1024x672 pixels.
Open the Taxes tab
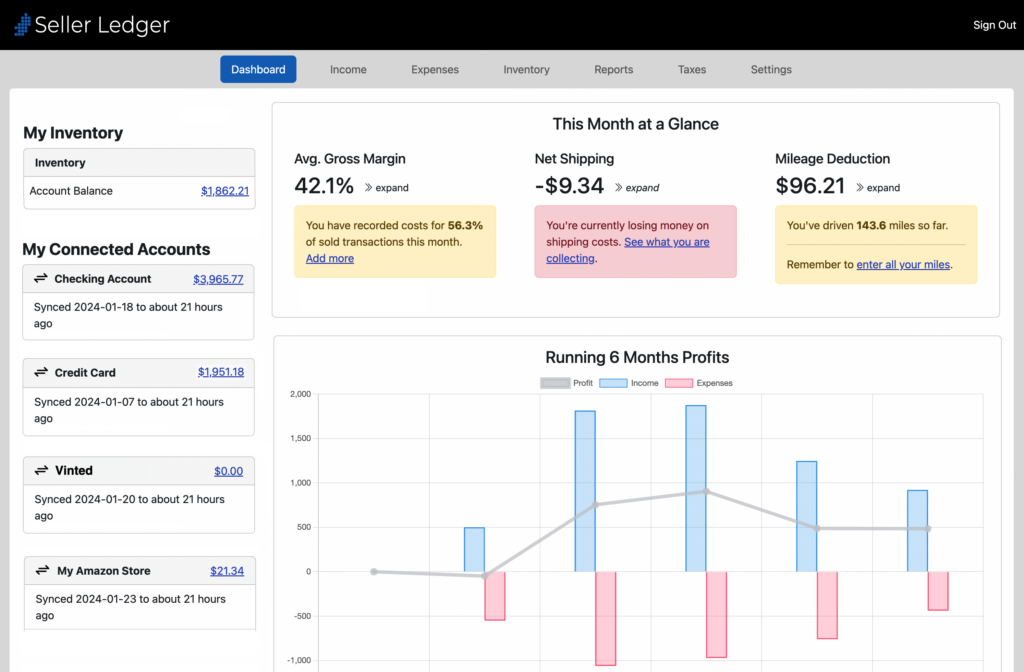tap(692, 69)
